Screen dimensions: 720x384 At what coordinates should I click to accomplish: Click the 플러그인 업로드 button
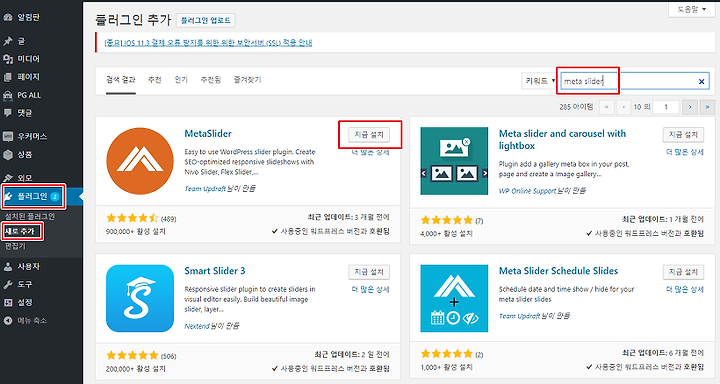click(x=206, y=20)
